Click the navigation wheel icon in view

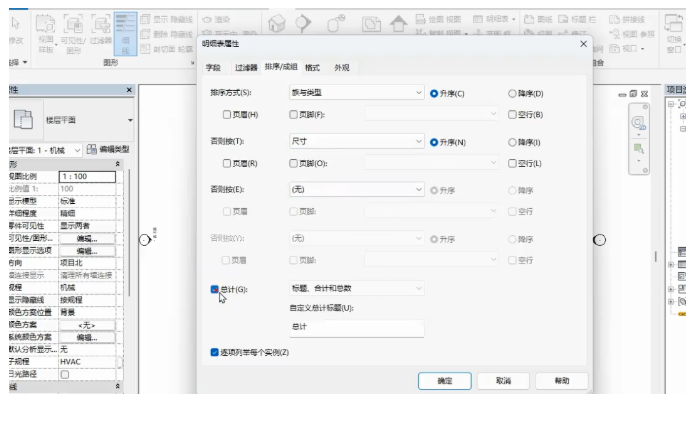tap(638, 124)
